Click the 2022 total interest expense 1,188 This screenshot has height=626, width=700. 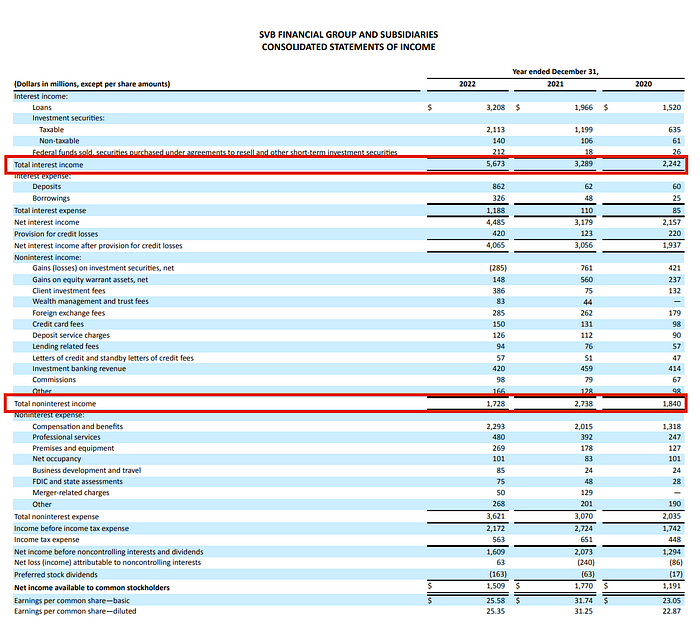pyautogui.click(x=496, y=210)
